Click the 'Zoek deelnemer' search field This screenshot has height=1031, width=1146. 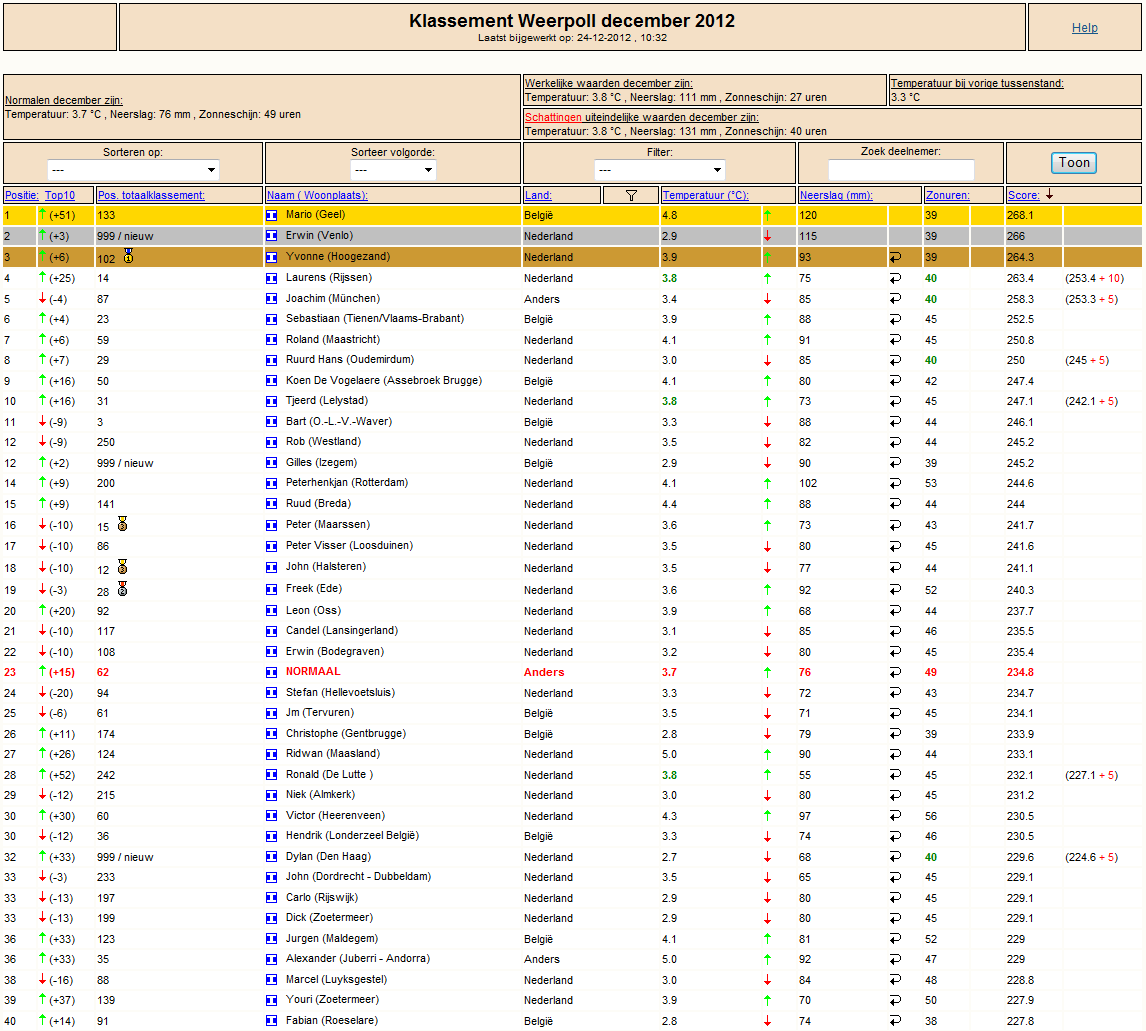coord(900,170)
